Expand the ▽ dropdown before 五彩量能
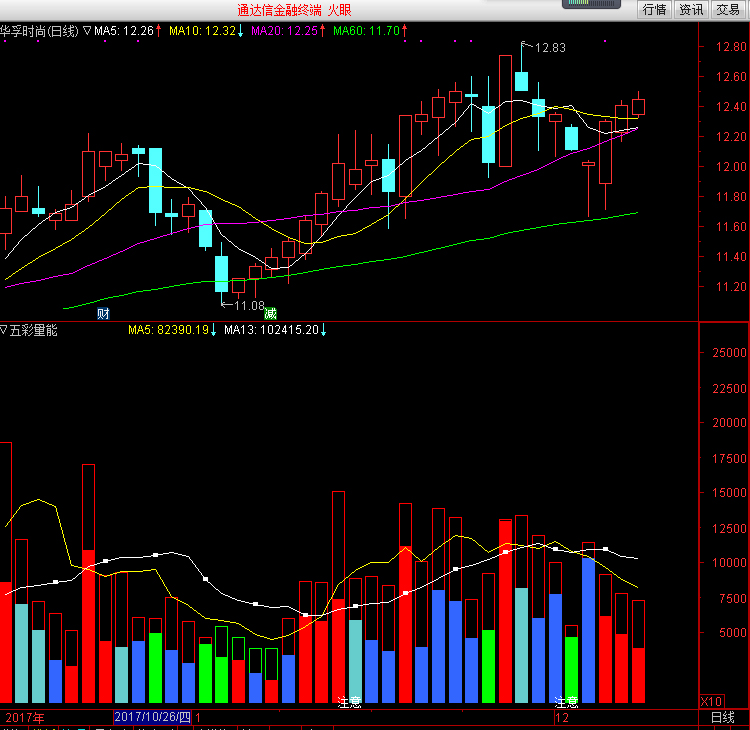The width and height of the screenshot is (750, 730). pyautogui.click(x=4, y=330)
